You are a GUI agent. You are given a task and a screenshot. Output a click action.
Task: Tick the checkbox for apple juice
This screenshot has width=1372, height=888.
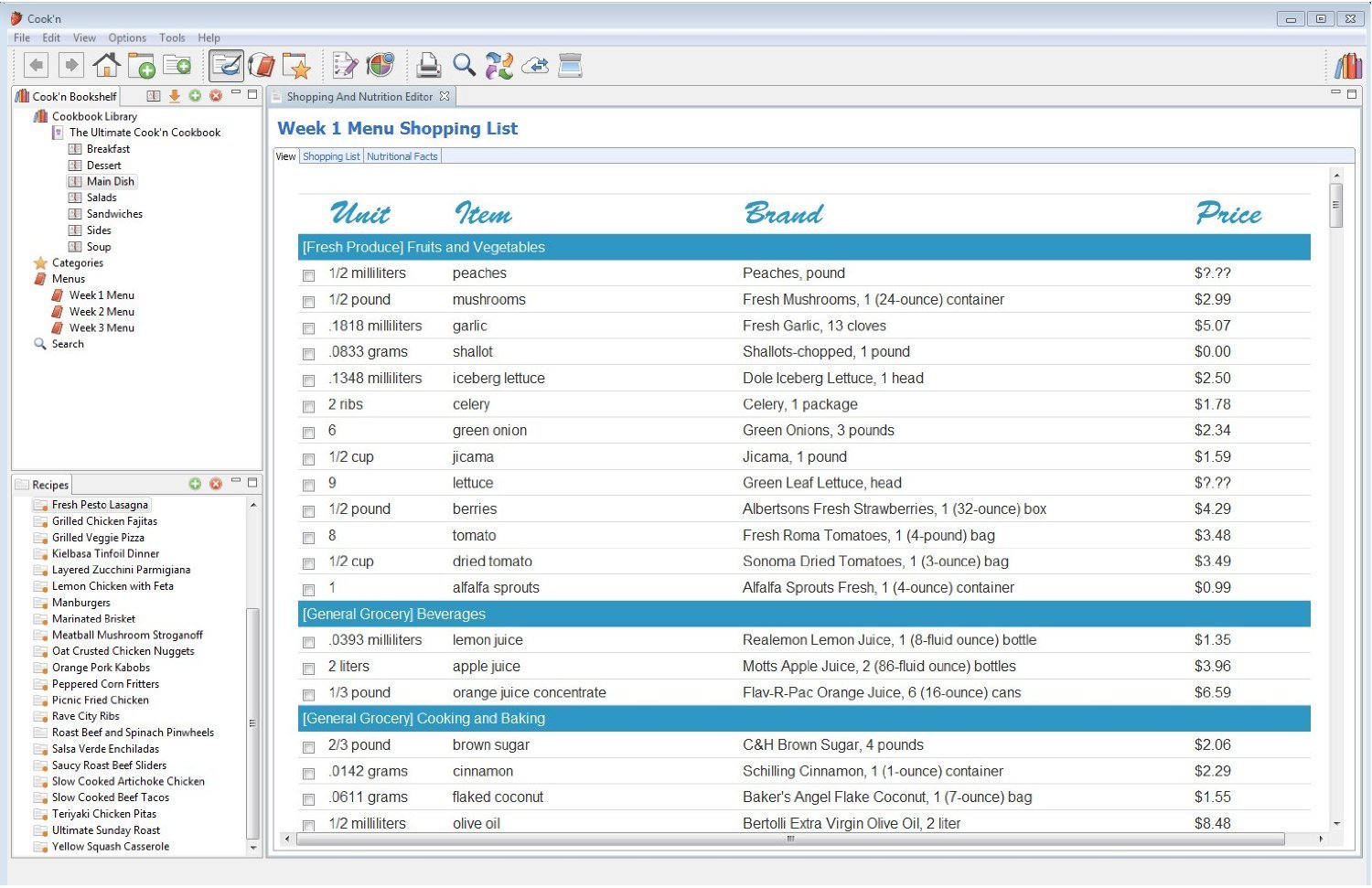[x=309, y=669]
